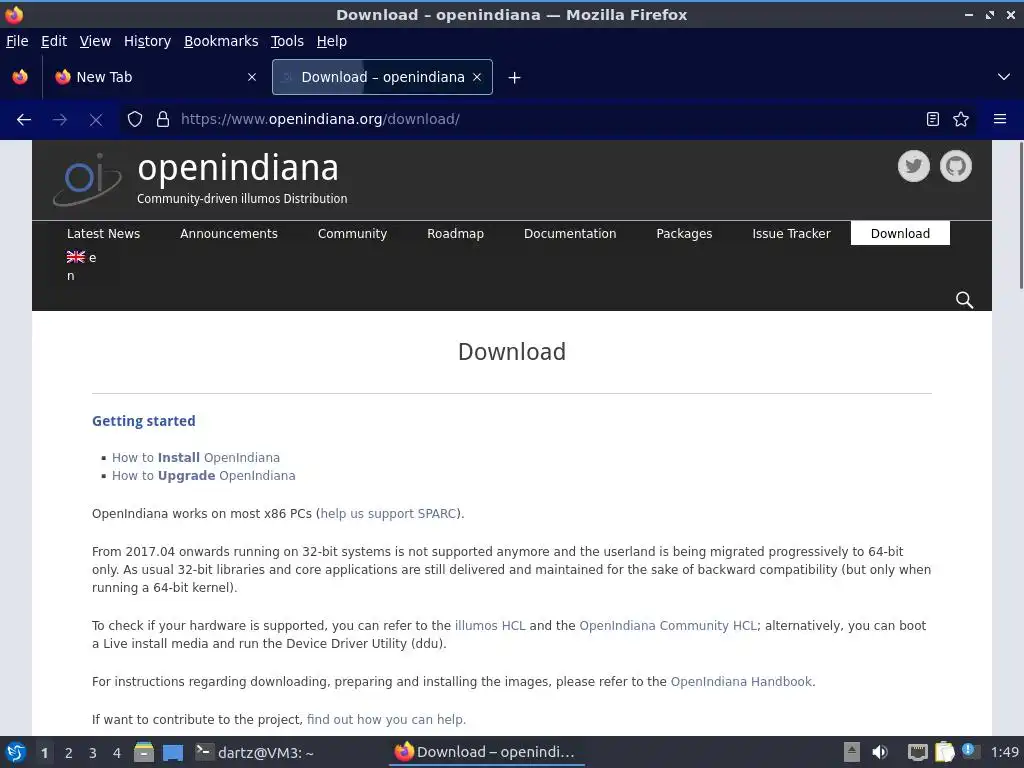1024x768 pixels.
Task: Open the taskbar start menu bird icon
Action: coord(15,752)
